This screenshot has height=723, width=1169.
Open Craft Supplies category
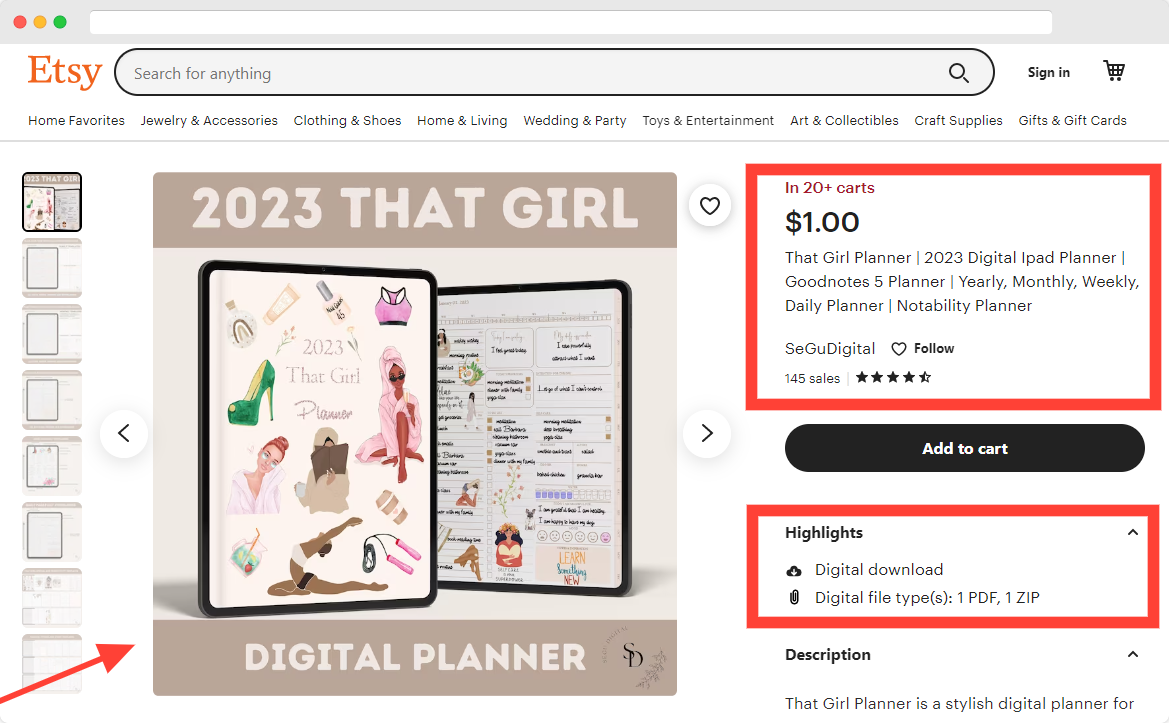[x=958, y=121]
